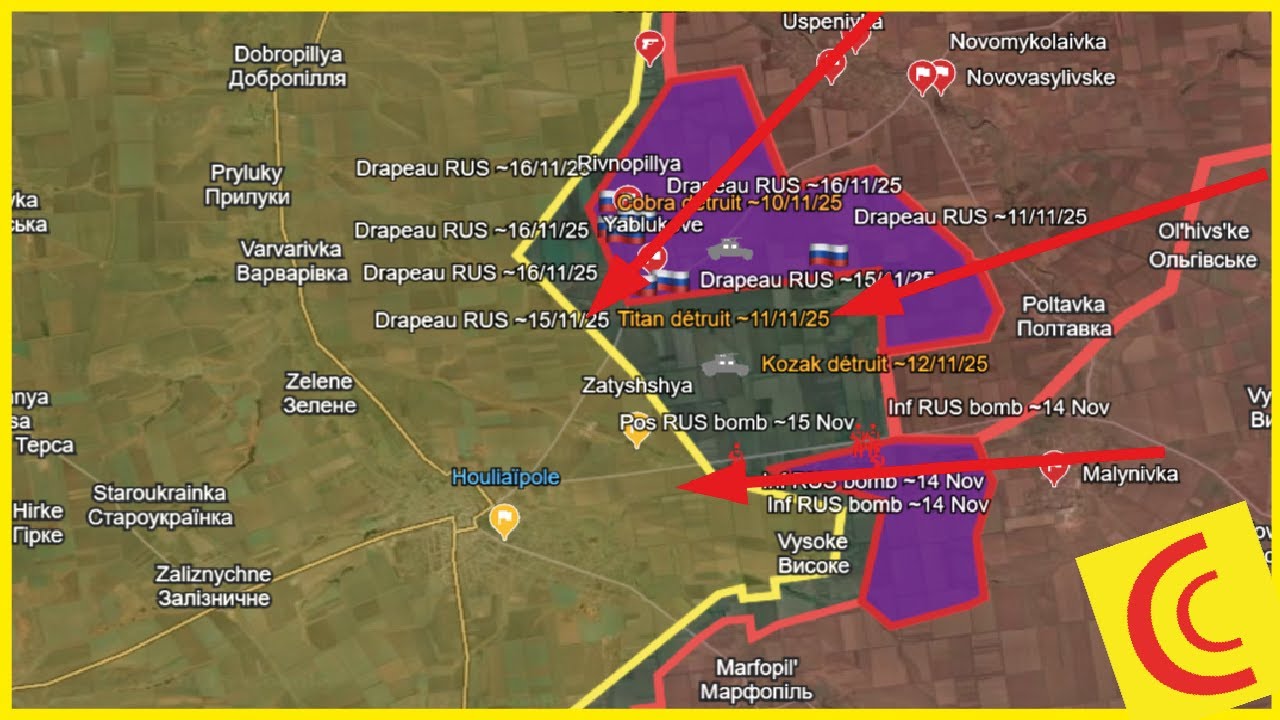Select the Vysoke village label
Image resolution: width=1280 pixels, height=720 pixels.
click(813, 554)
